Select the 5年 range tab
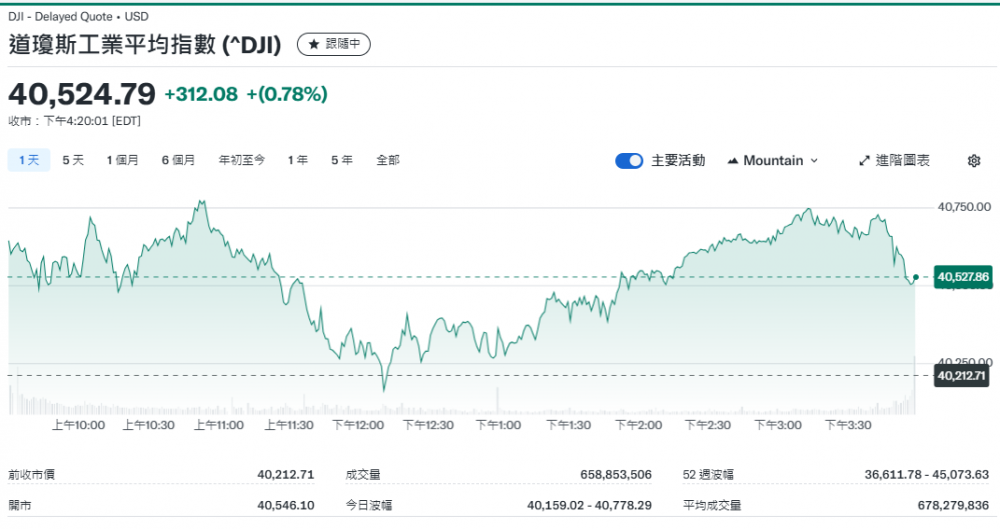The height and width of the screenshot is (529, 1000). coord(342,160)
